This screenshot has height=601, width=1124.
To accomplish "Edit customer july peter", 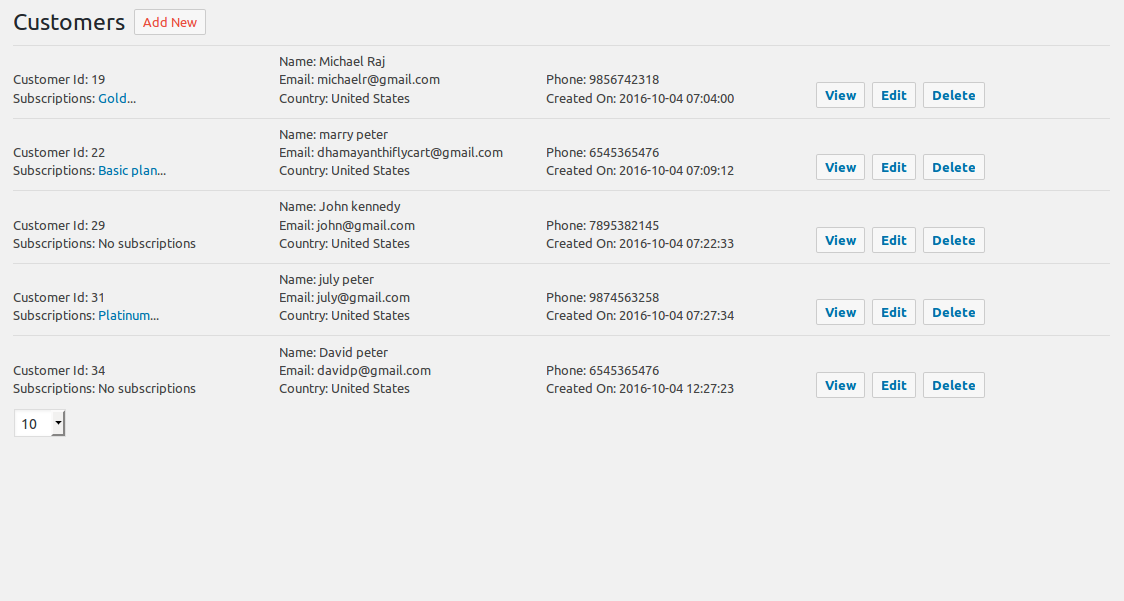I will click(893, 312).
